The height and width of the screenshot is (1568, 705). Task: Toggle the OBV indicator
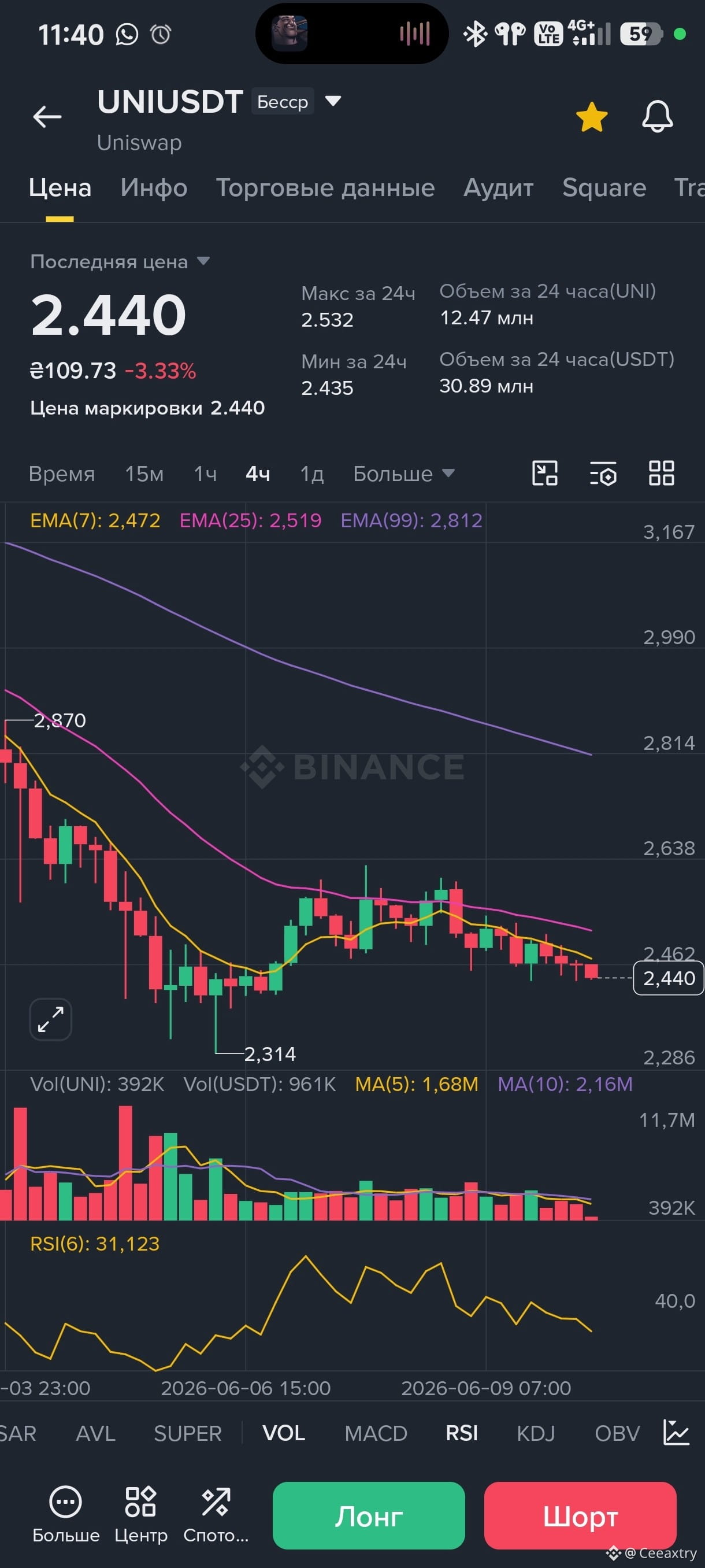[x=617, y=1433]
